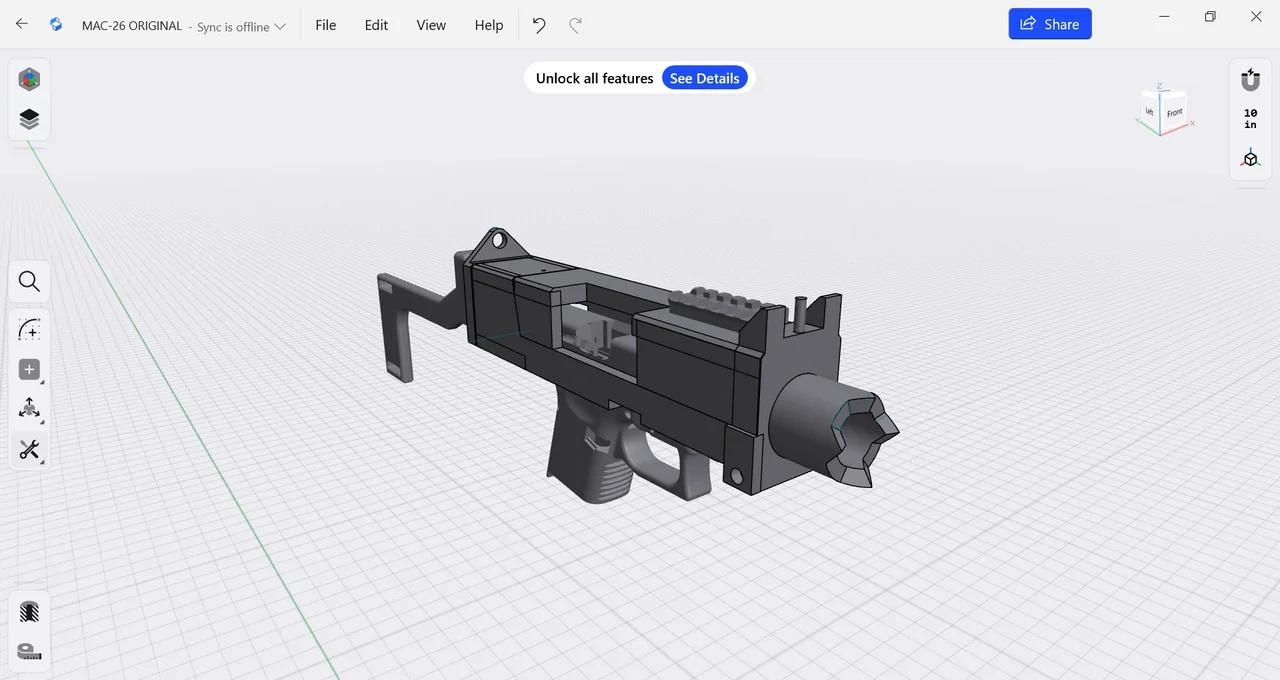Toggle snapping with the magnet icon
This screenshot has width=1280, height=680.
click(x=1250, y=79)
